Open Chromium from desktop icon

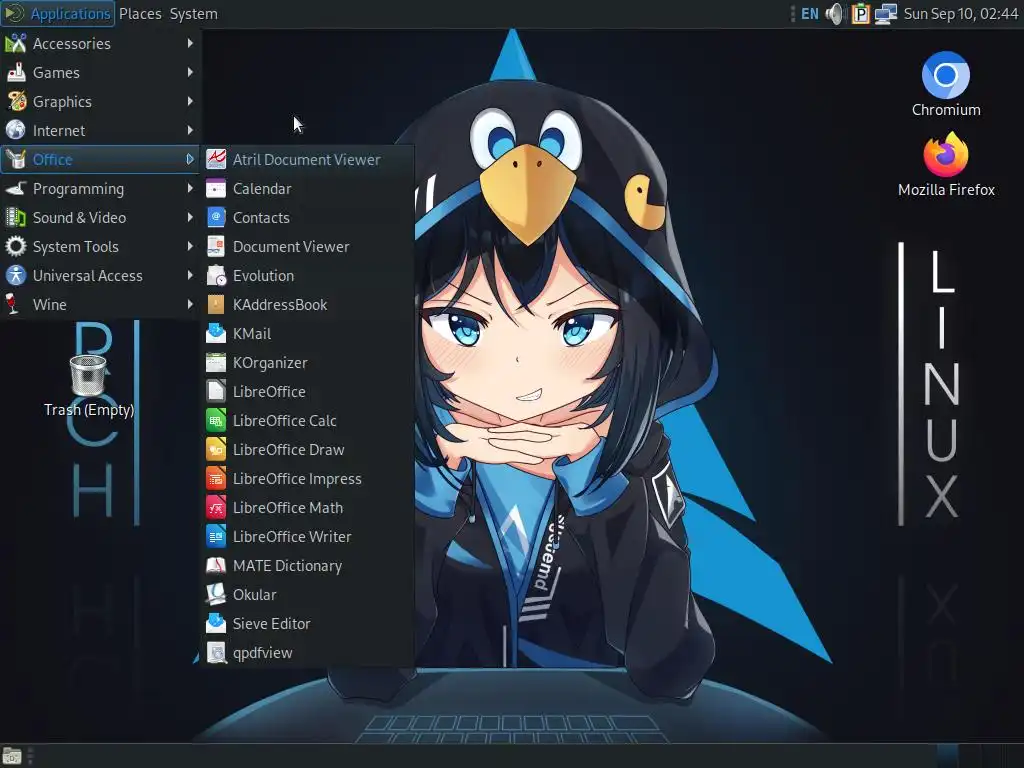946,85
